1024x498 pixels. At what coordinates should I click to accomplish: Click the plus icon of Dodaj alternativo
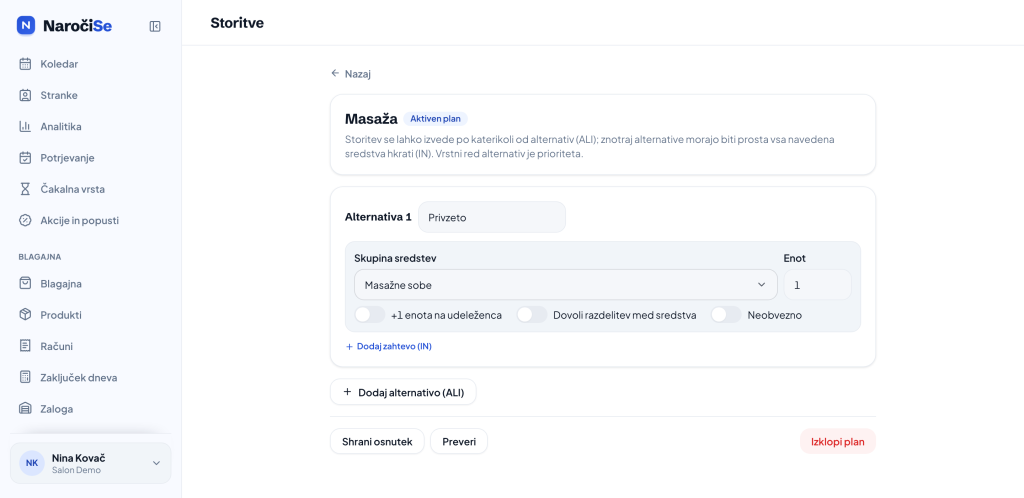(x=347, y=392)
